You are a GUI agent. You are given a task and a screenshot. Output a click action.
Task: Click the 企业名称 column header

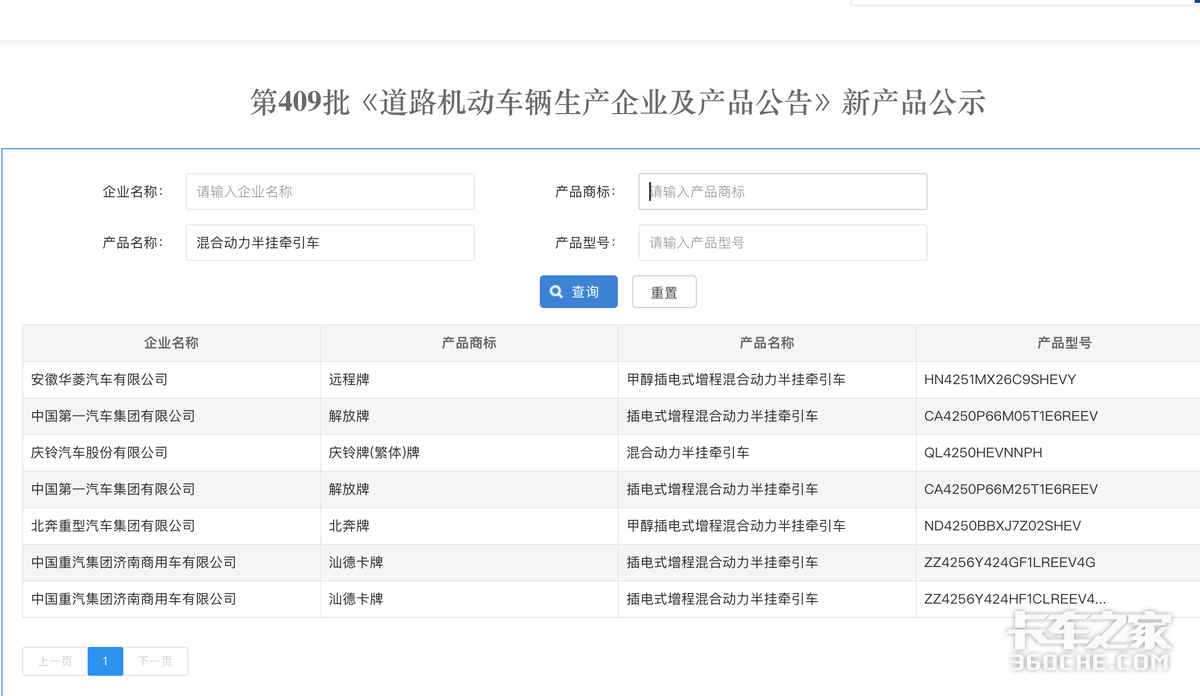[x=171, y=343]
